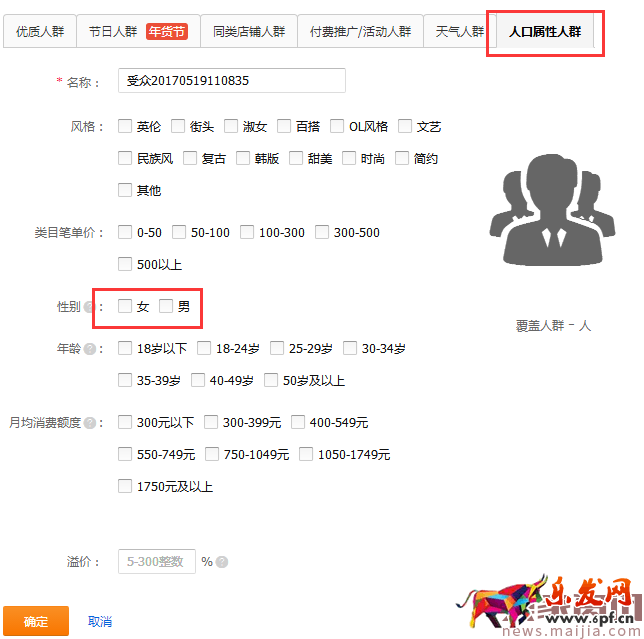Check the 女 gender checkbox
Image resolution: width=644 pixels, height=639 pixels.
click(125, 306)
